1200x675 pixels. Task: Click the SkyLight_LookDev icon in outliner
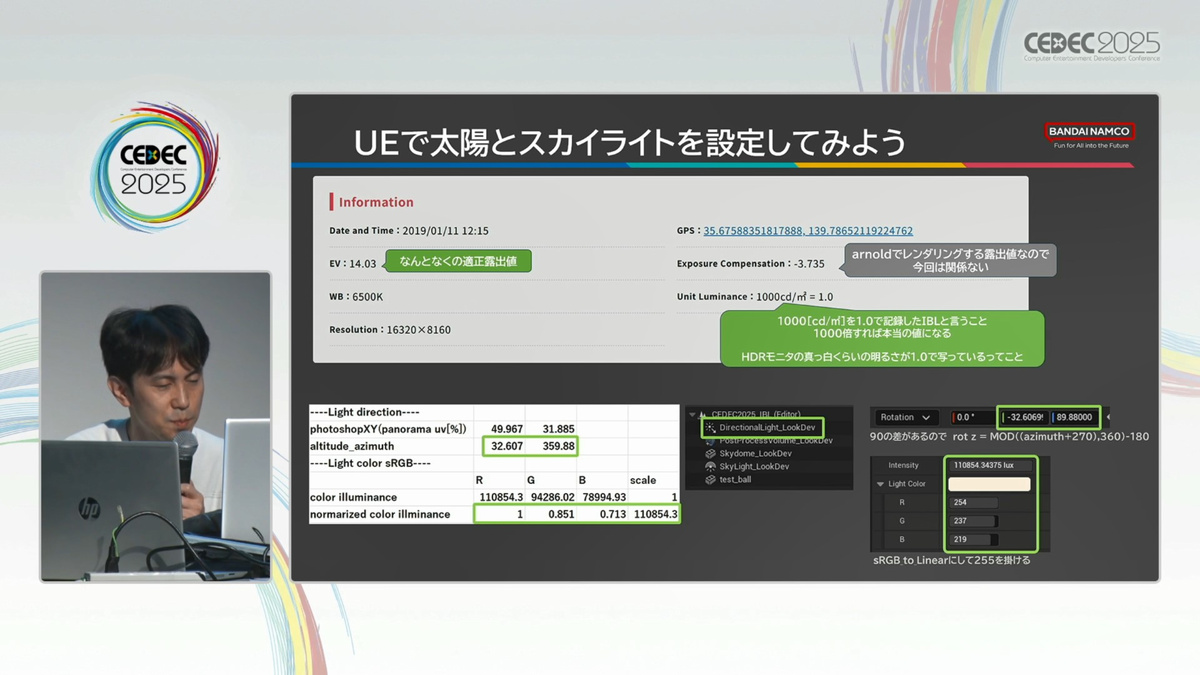click(711, 466)
